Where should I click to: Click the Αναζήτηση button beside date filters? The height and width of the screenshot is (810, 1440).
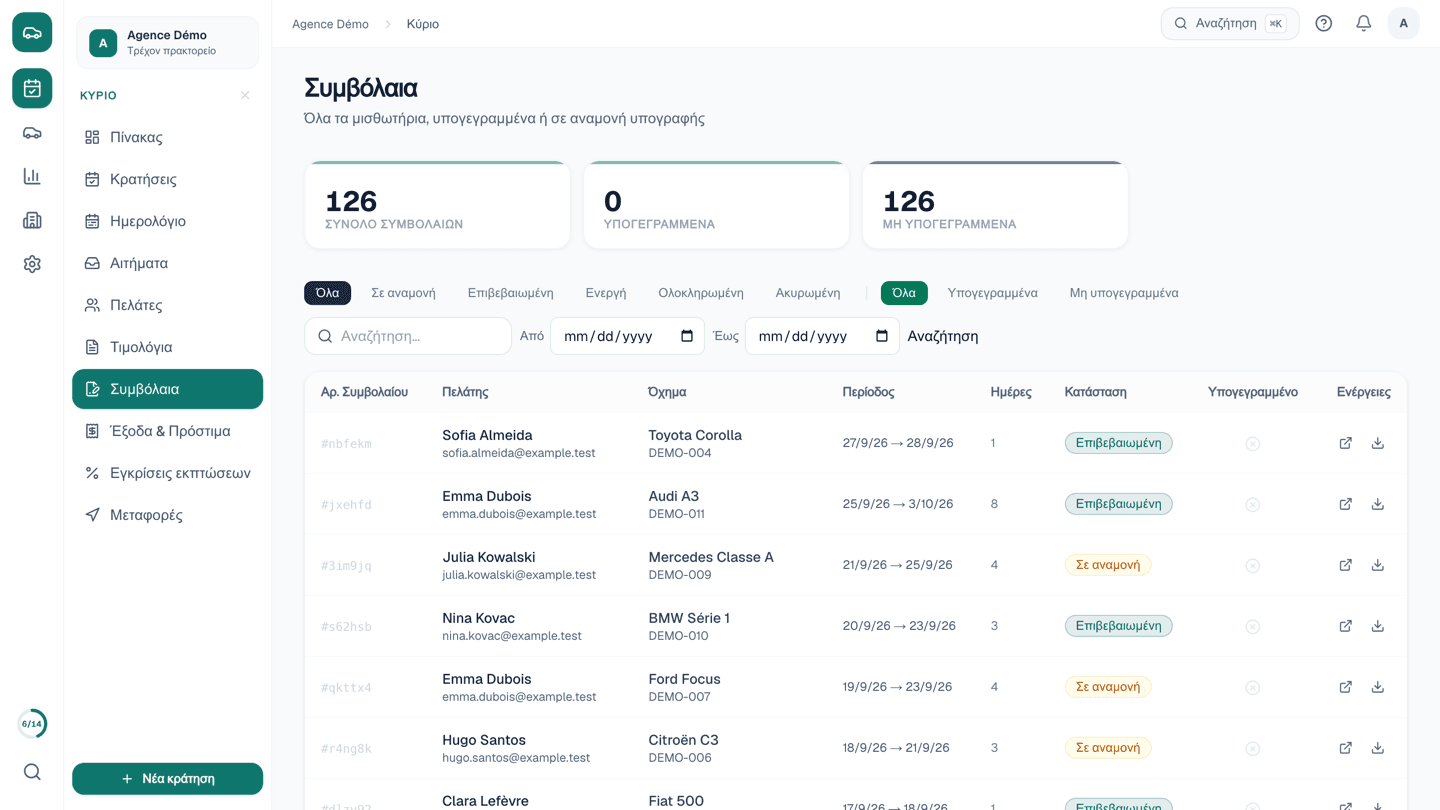point(943,336)
